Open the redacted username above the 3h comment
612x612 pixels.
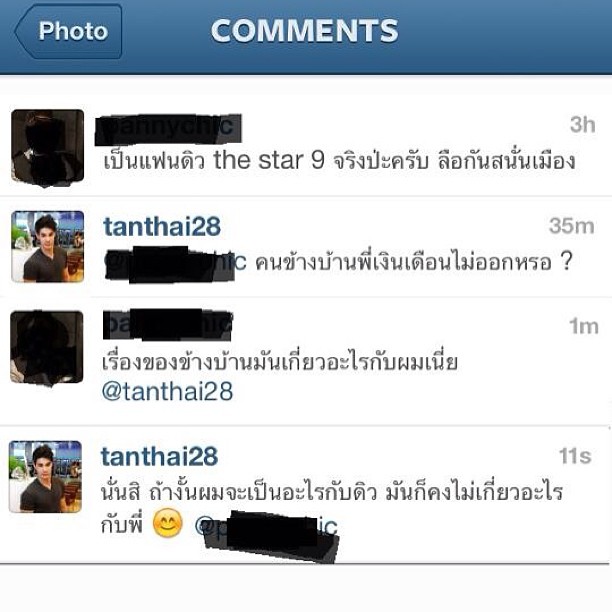(168, 128)
